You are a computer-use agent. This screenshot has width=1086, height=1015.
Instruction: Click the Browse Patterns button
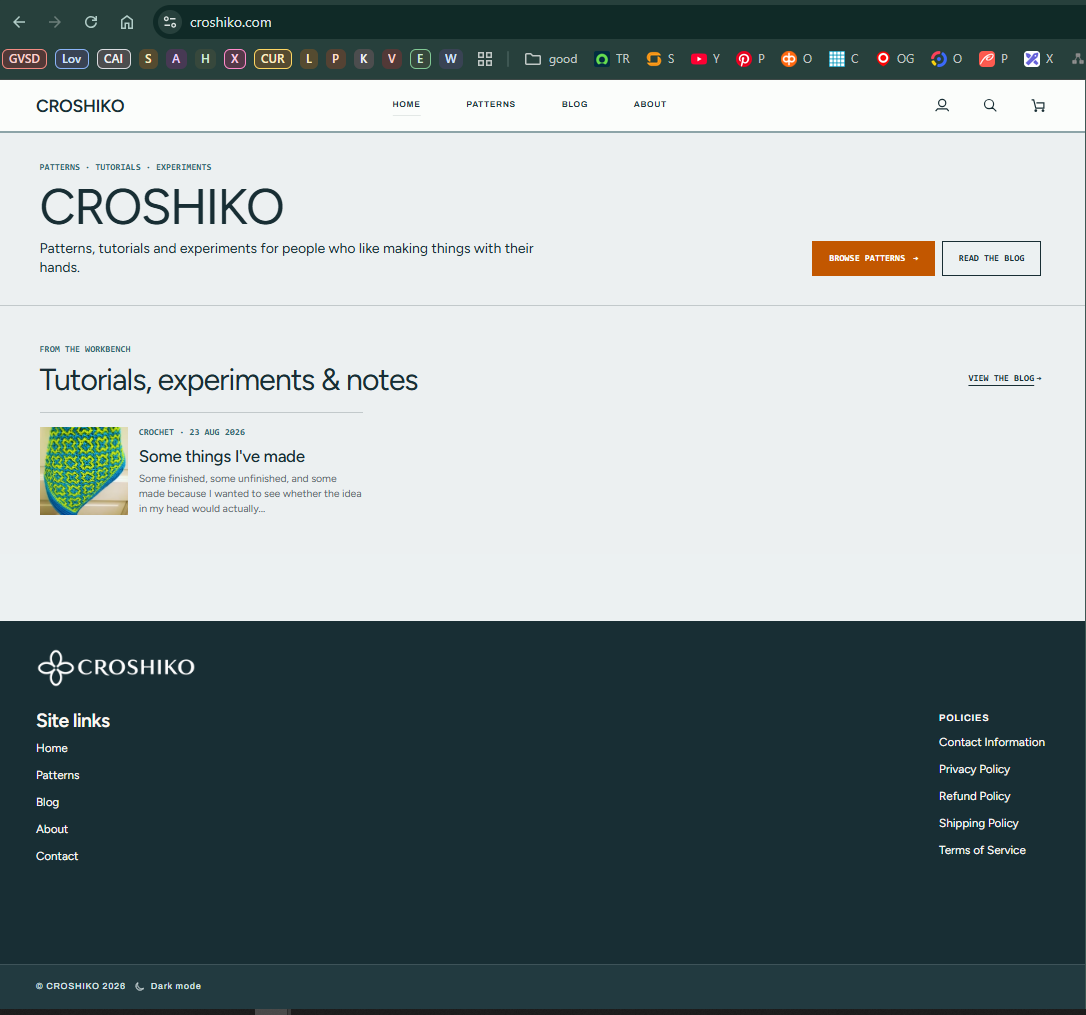click(x=873, y=258)
